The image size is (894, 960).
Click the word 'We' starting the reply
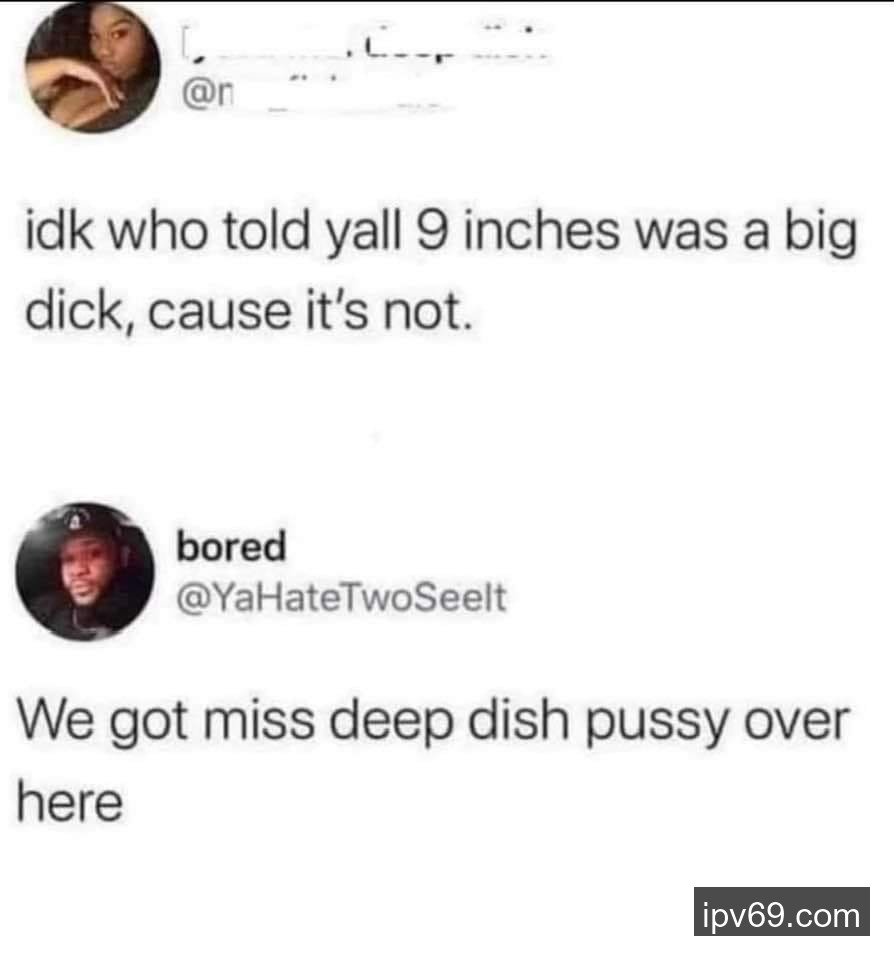point(57,720)
